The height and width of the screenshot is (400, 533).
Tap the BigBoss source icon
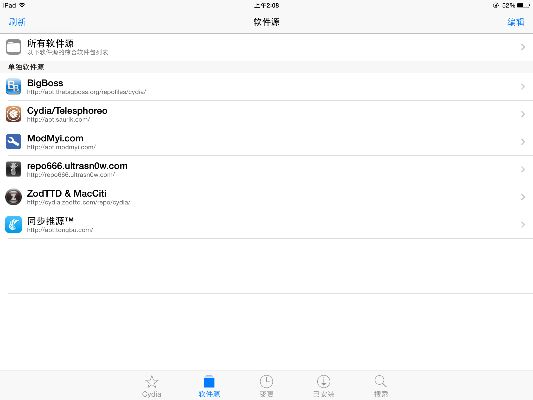(13, 86)
